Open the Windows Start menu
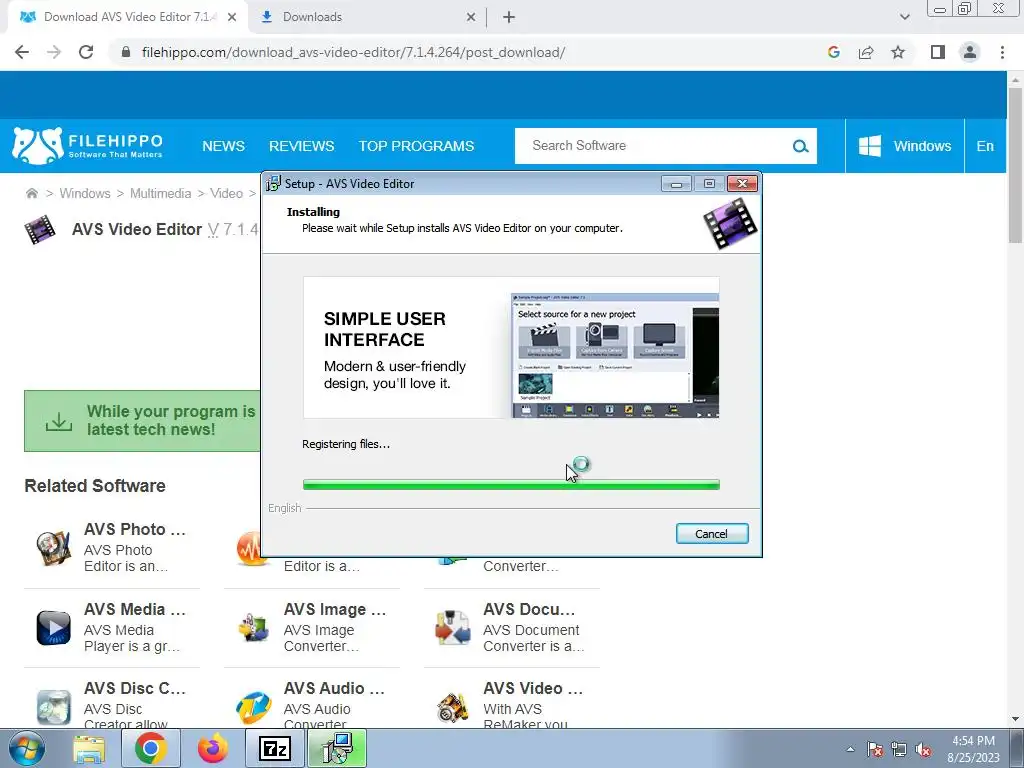 pos(25,749)
